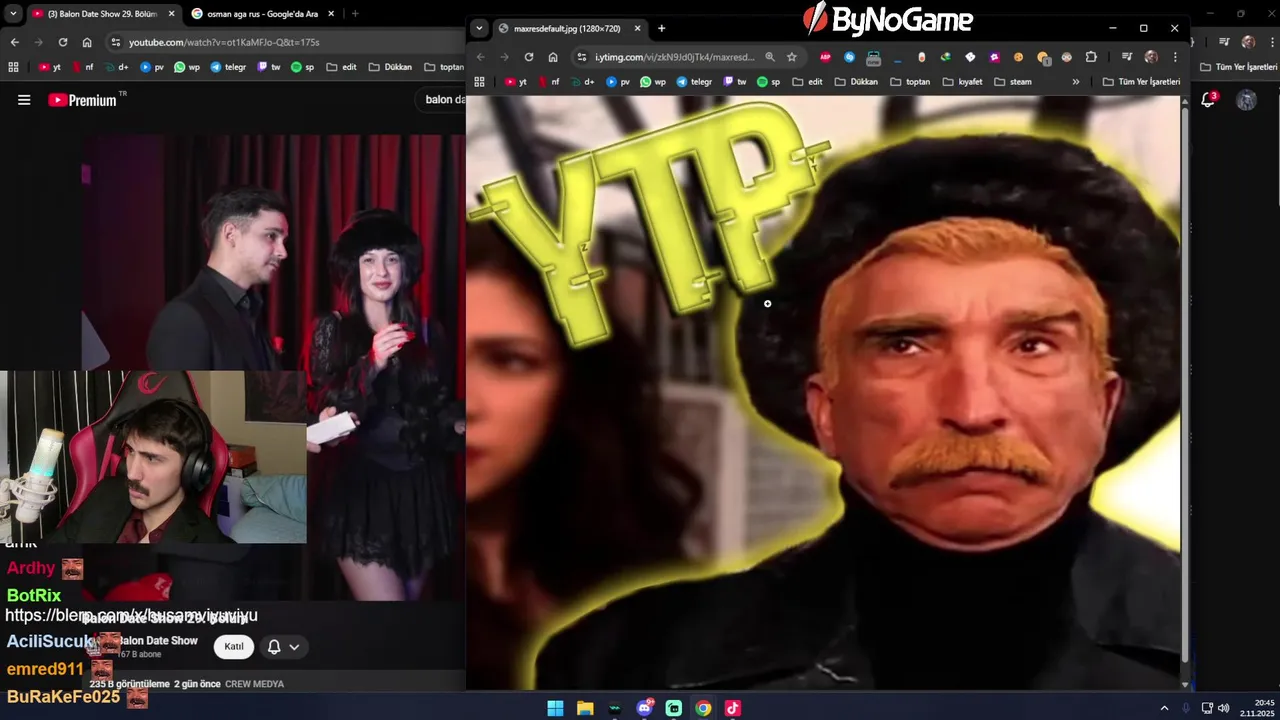Image resolution: width=1280 pixels, height=720 pixels.
Task: Close the Balon Date Show tab
Action: pyautogui.click(x=171, y=14)
